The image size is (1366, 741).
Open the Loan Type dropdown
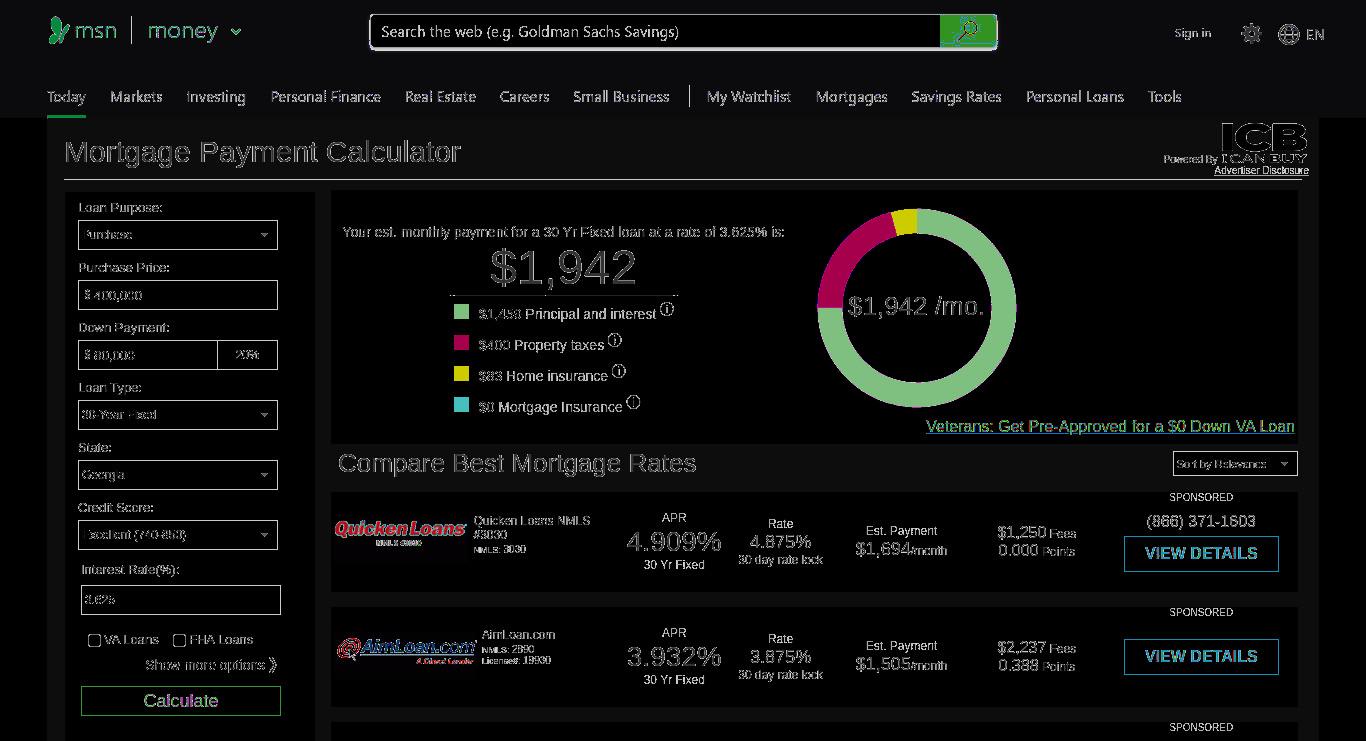point(178,415)
